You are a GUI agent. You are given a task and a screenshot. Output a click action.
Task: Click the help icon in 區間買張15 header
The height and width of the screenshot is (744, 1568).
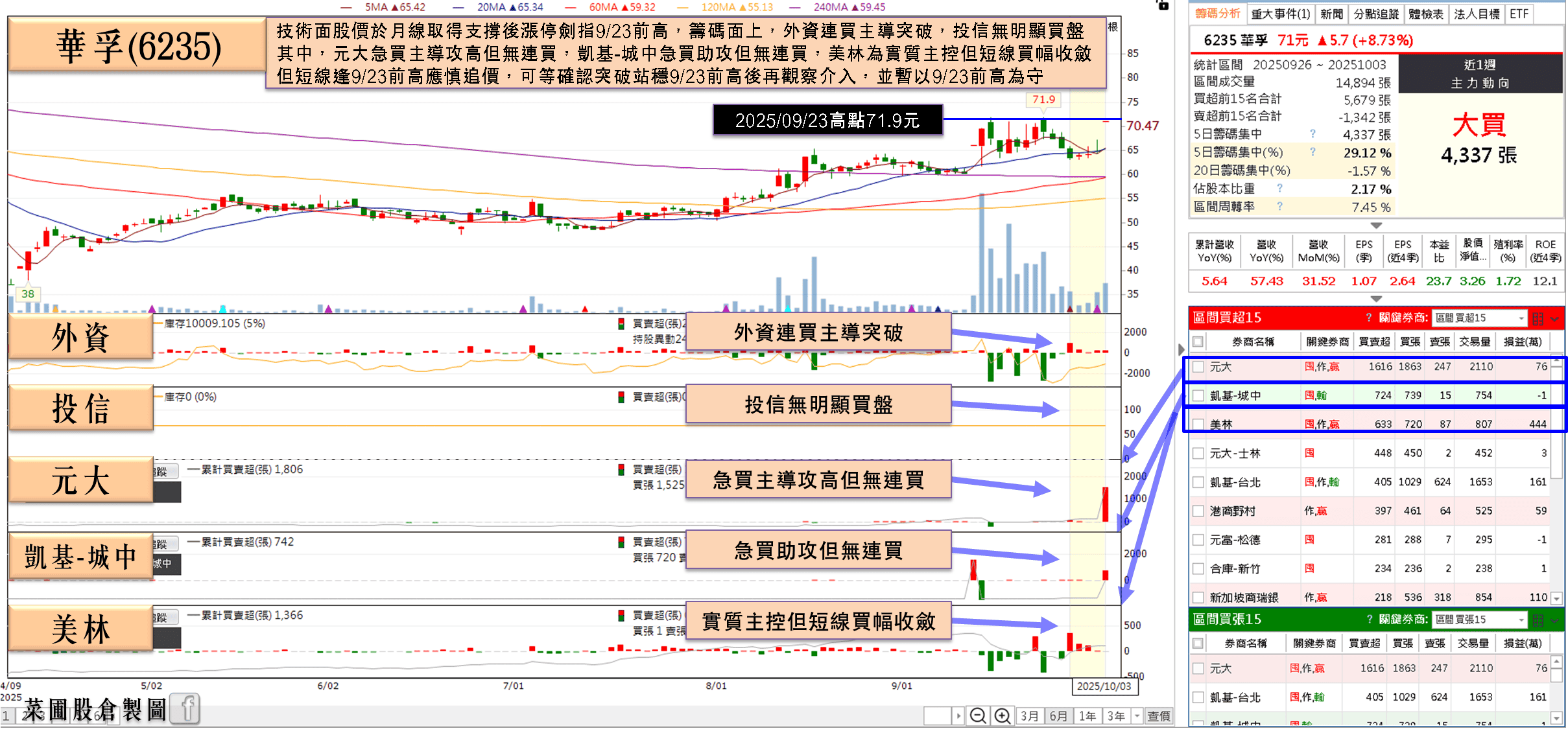1370,620
